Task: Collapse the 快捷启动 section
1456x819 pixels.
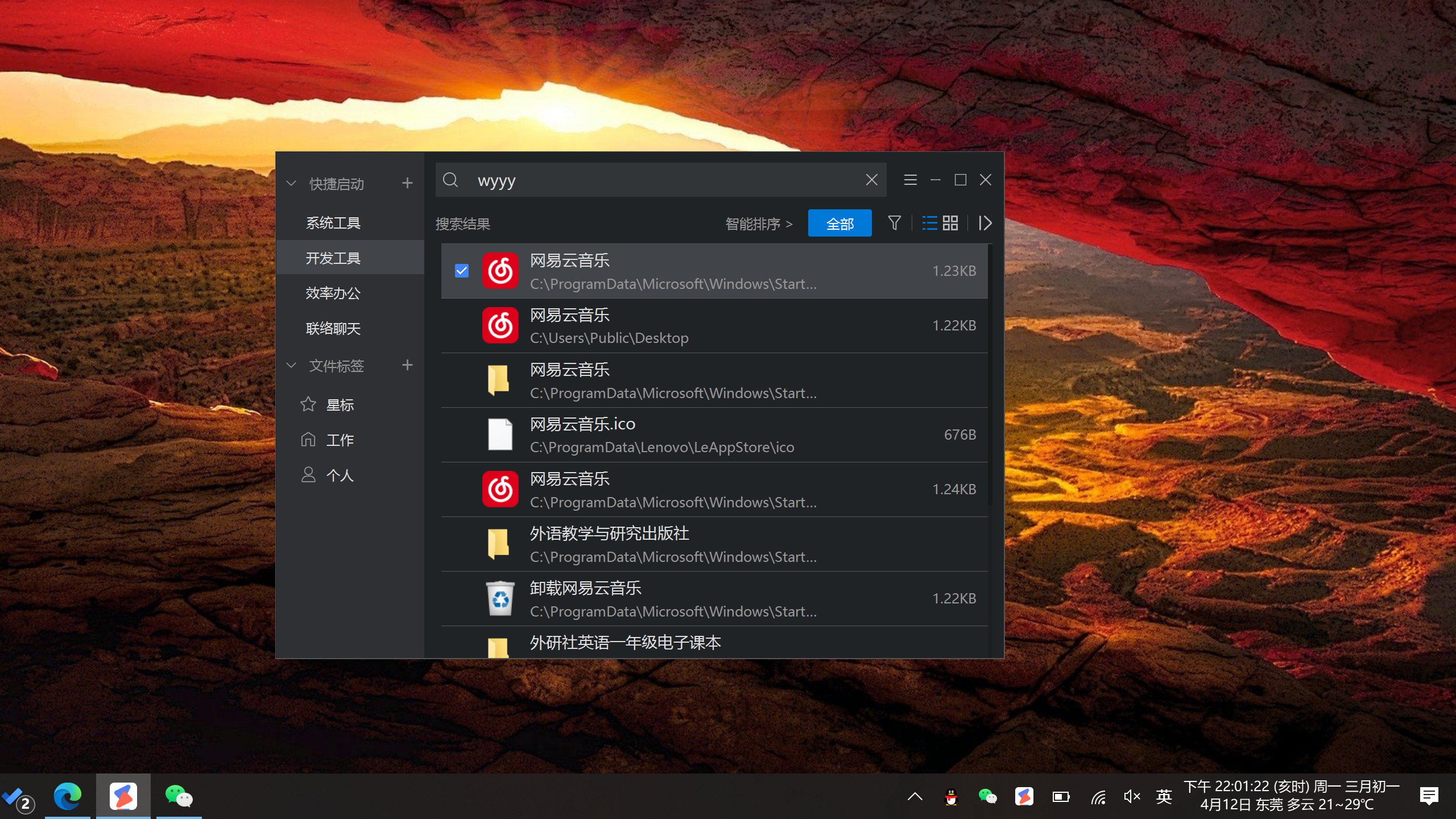Action: (291, 183)
